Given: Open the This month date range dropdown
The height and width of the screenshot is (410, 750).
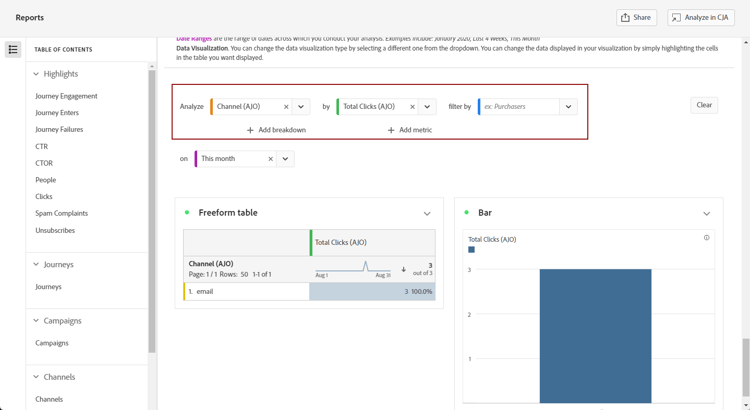Looking at the screenshot, I should 285,159.
